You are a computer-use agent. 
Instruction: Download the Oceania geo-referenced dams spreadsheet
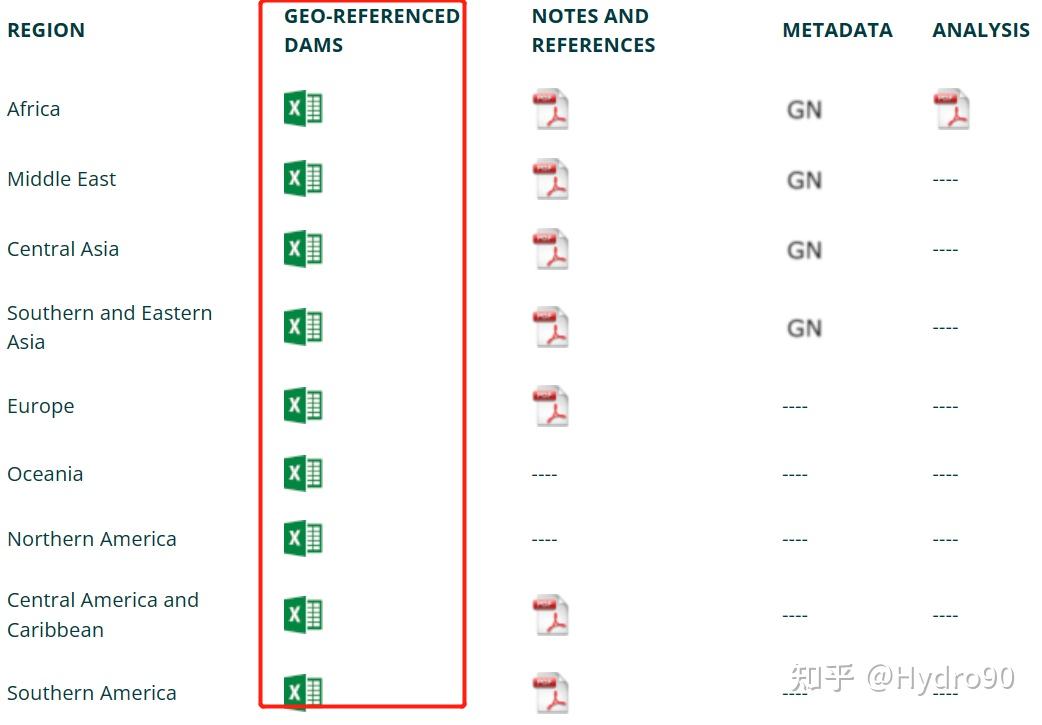coord(302,473)
